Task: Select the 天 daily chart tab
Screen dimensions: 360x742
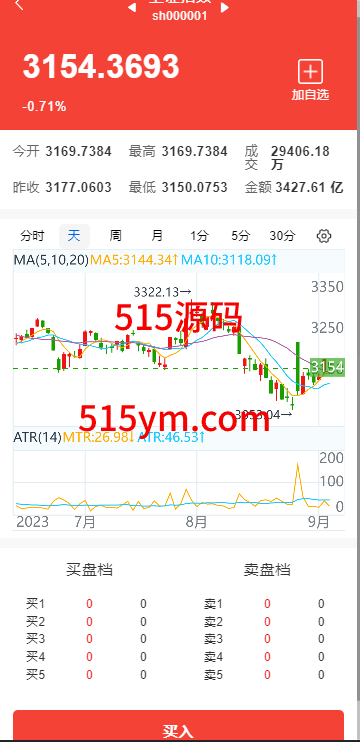Action: [74, 236]
